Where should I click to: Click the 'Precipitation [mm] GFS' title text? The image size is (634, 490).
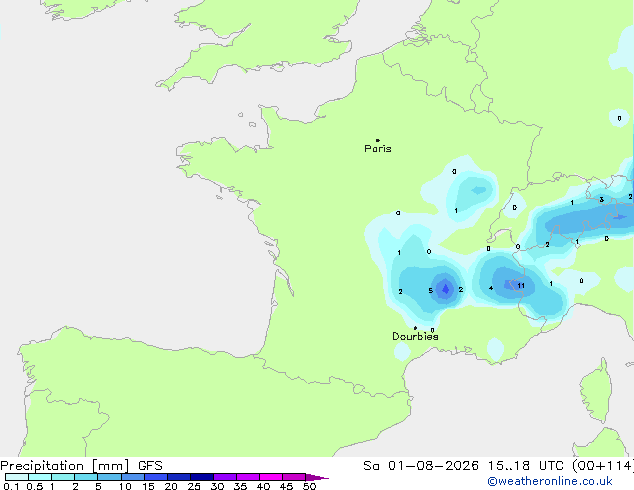coord(81,466)
